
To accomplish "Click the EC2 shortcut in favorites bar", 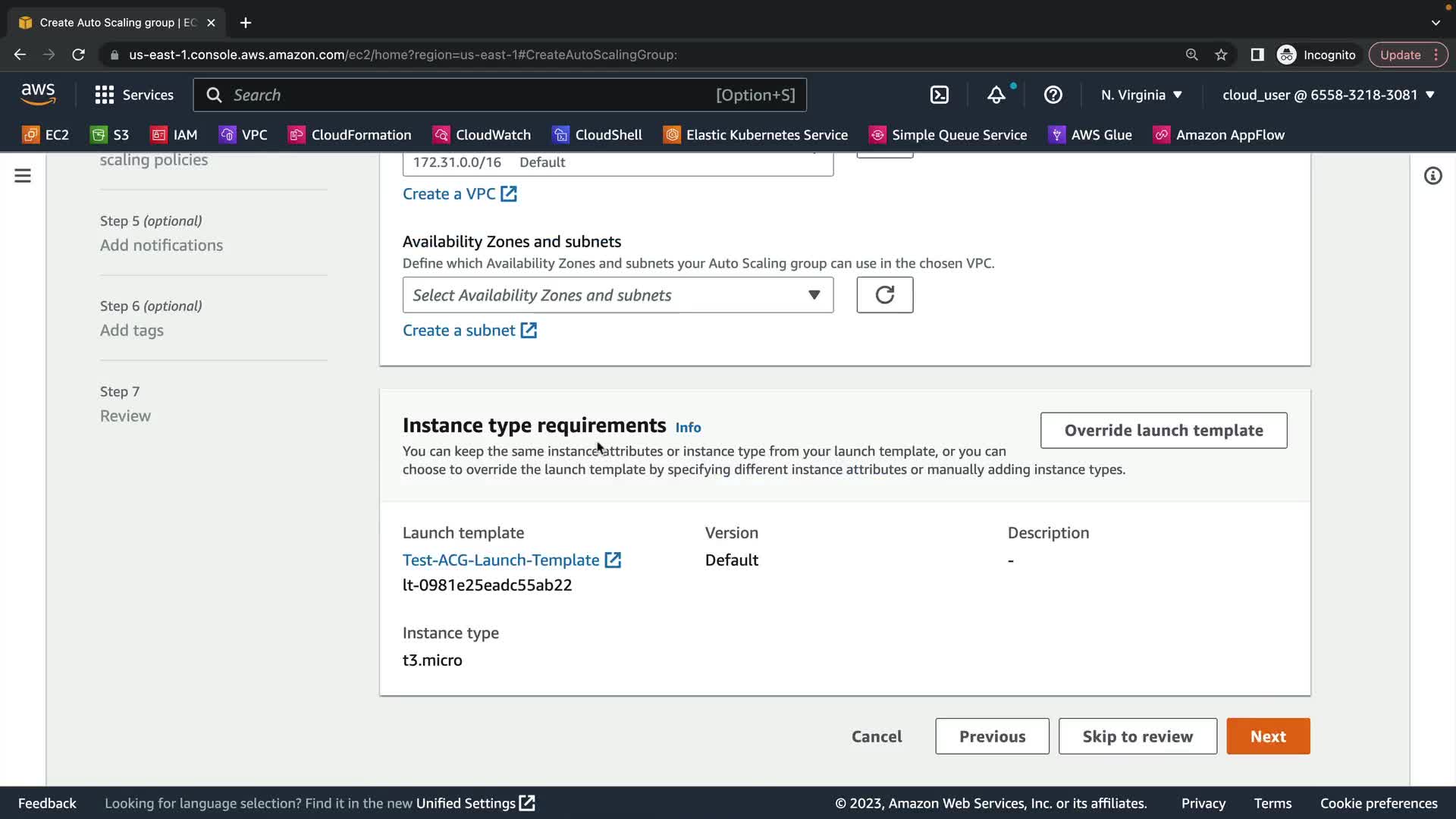I will [x=45, y=135].
